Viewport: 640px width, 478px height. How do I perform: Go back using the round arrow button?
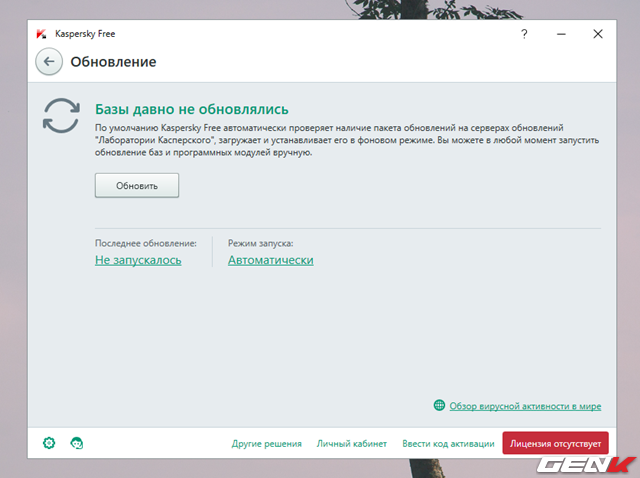(x=49, y=62)
